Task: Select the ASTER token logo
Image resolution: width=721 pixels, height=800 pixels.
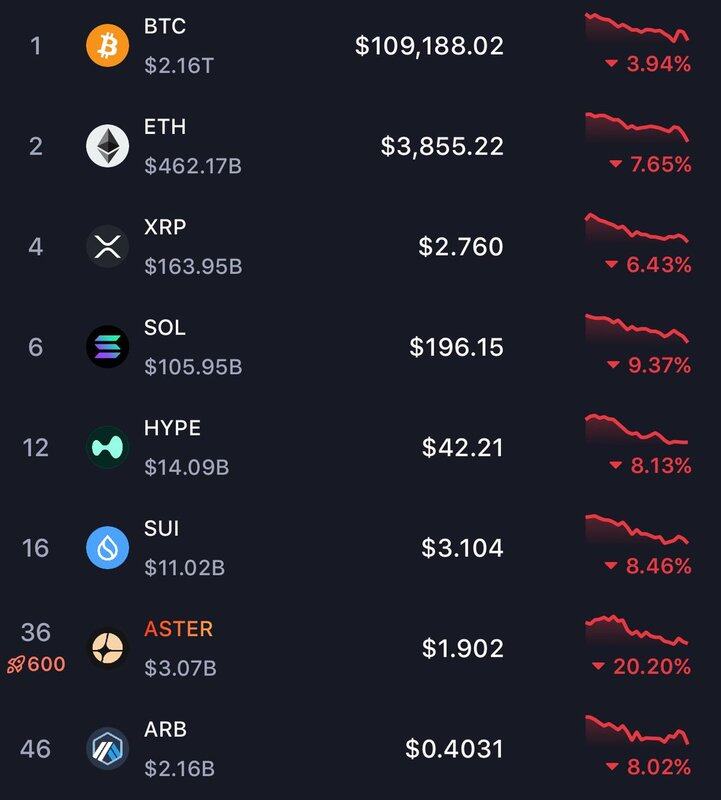Action: coord(107,648)
